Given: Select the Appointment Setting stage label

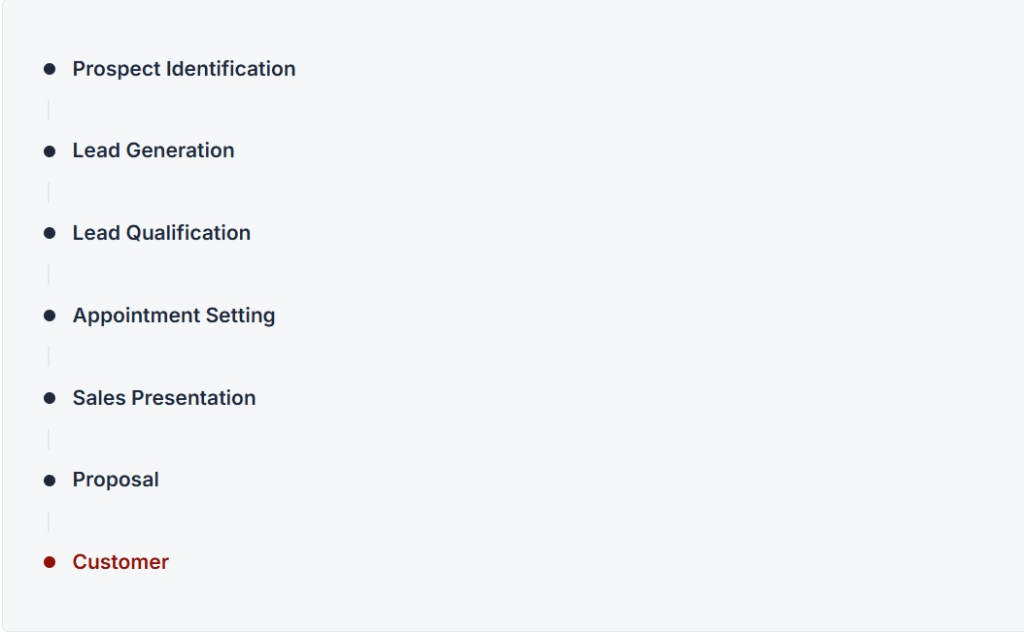Looking at the screenshot, I should [174, 316].
